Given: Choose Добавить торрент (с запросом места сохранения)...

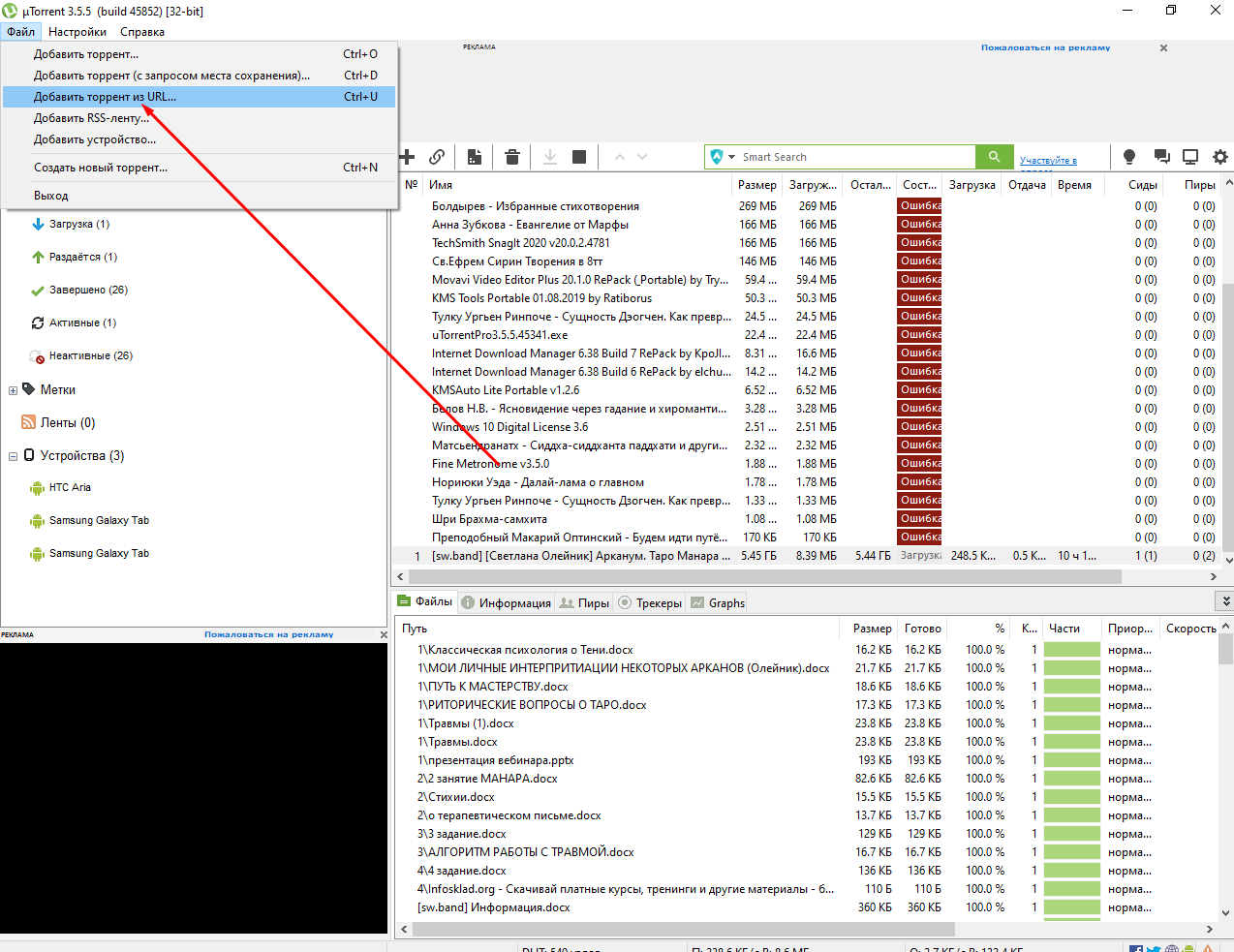Looking at the screenshot, I should [x=199, y=76].
